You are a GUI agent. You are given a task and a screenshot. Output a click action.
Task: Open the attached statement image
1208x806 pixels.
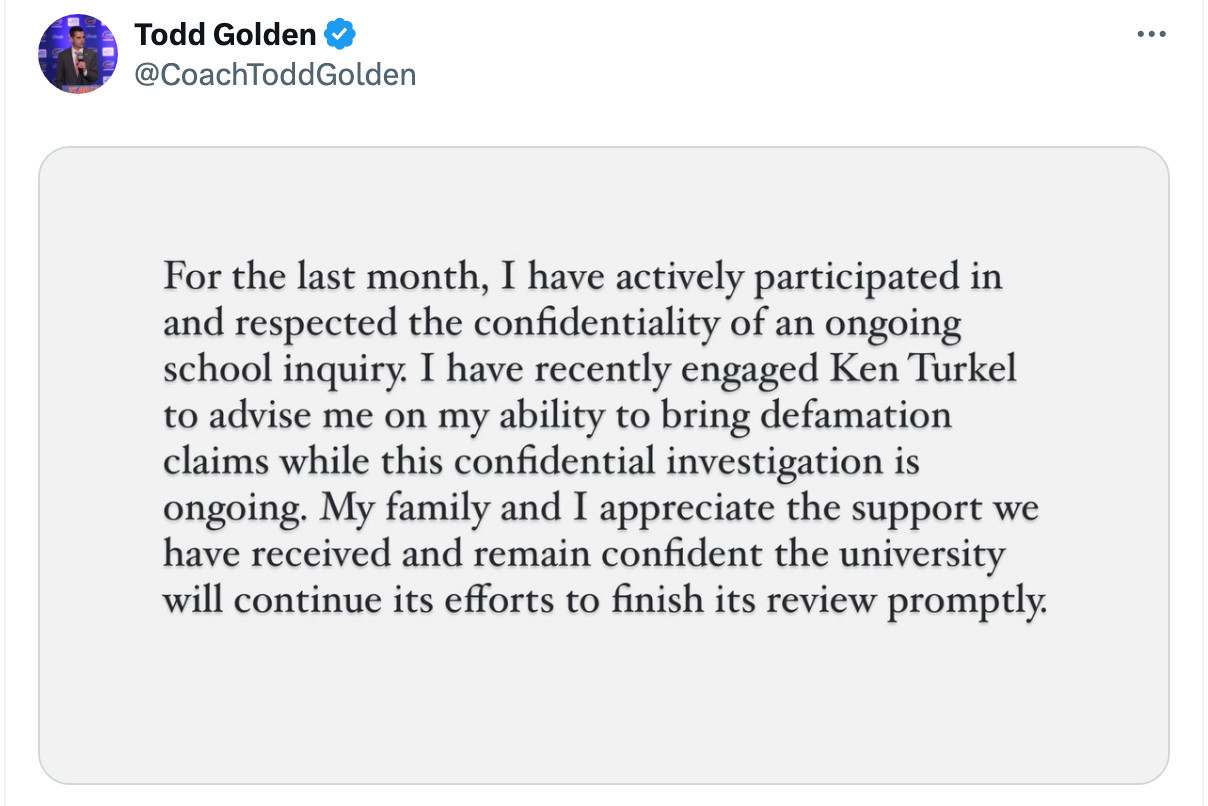(x=603, y=465)
